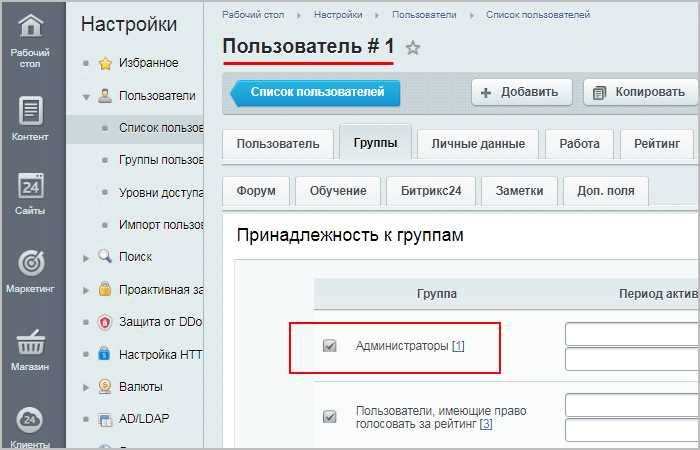This screenshot has height=450, width=700.
Task: Switch to the Обучение tab
Action: click(338, 191)
